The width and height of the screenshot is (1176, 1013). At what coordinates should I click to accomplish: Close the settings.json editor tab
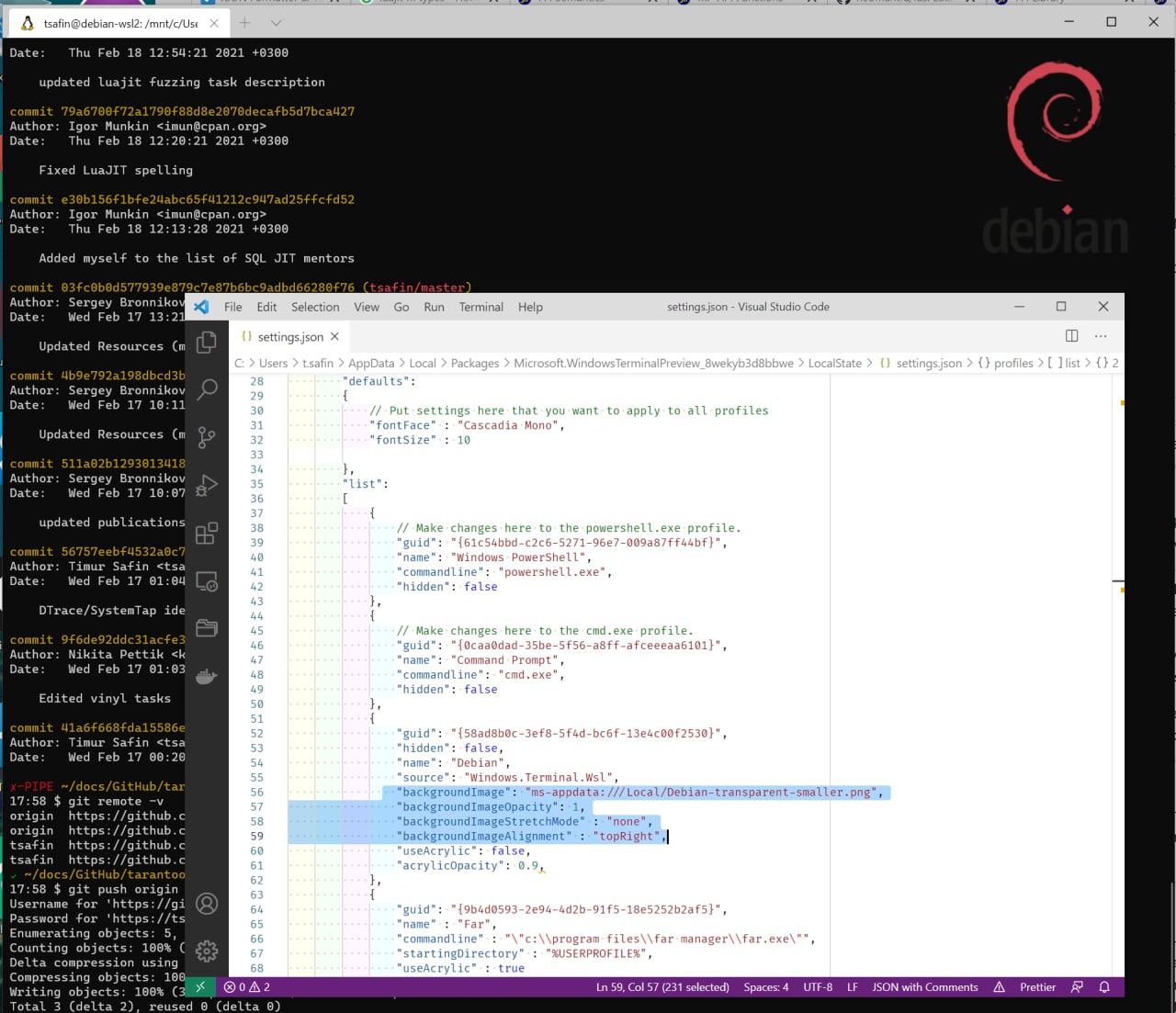click(334, 337)
